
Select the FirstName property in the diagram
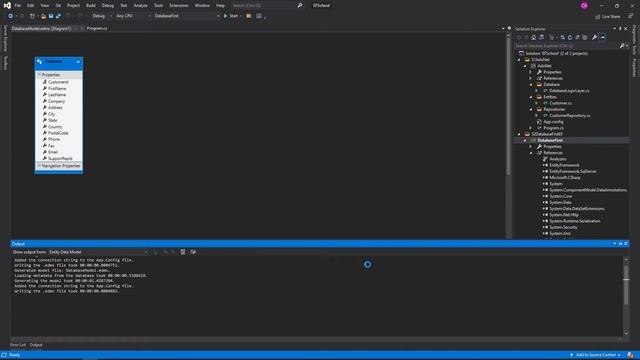[x=57, y=89]
